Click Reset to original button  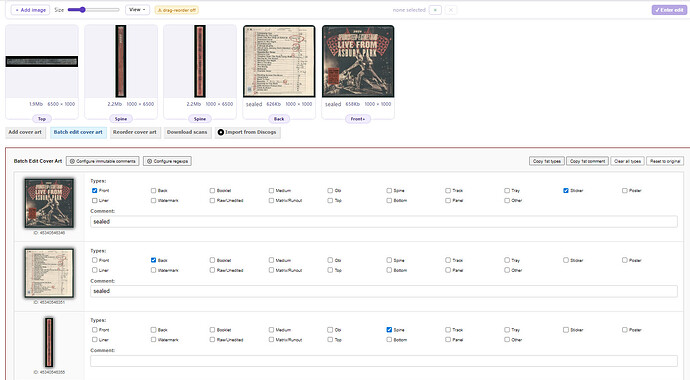point(665,161)
